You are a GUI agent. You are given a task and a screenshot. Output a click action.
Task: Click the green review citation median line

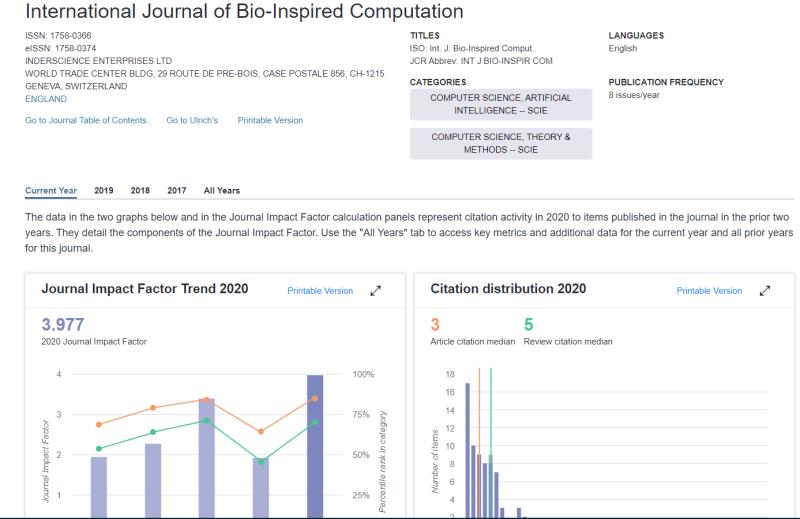click(x=491, y=443)
